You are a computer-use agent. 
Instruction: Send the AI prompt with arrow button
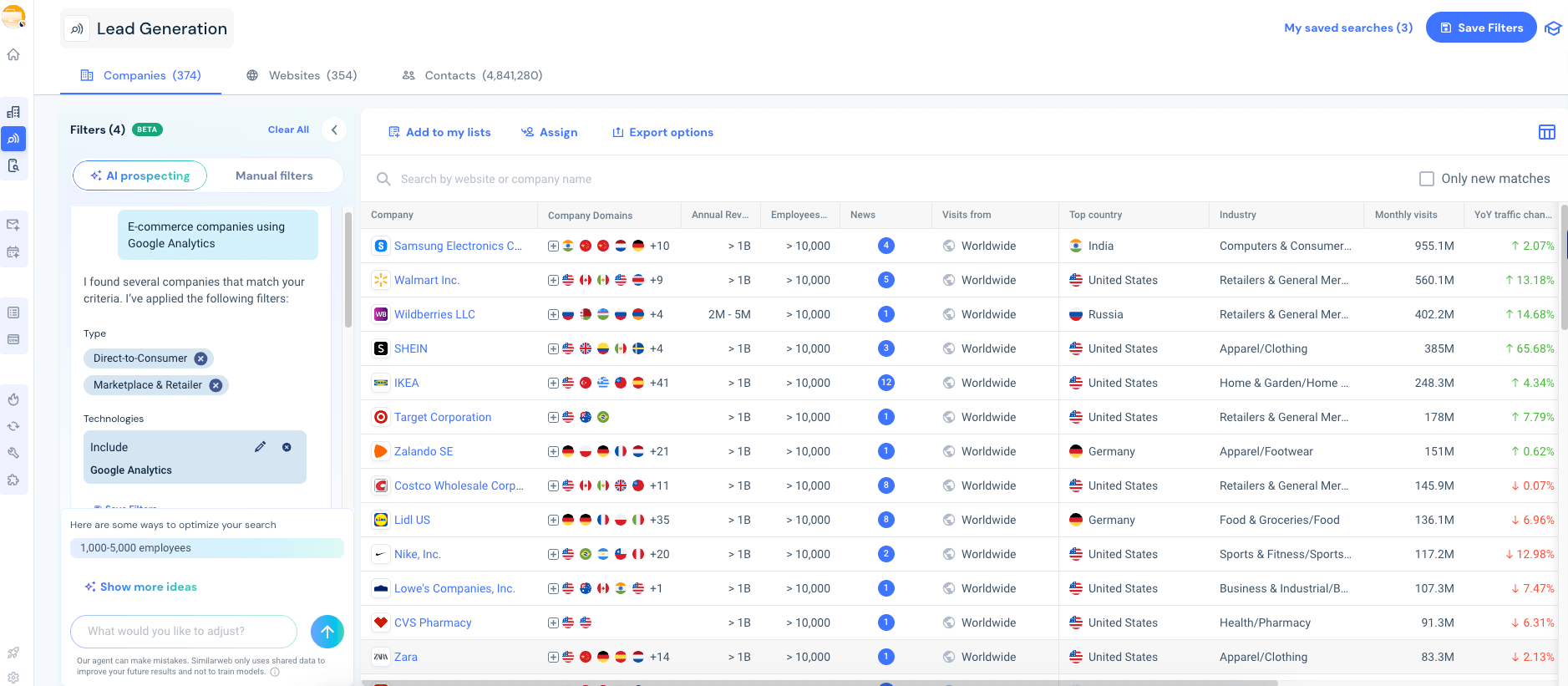(327, 632)
